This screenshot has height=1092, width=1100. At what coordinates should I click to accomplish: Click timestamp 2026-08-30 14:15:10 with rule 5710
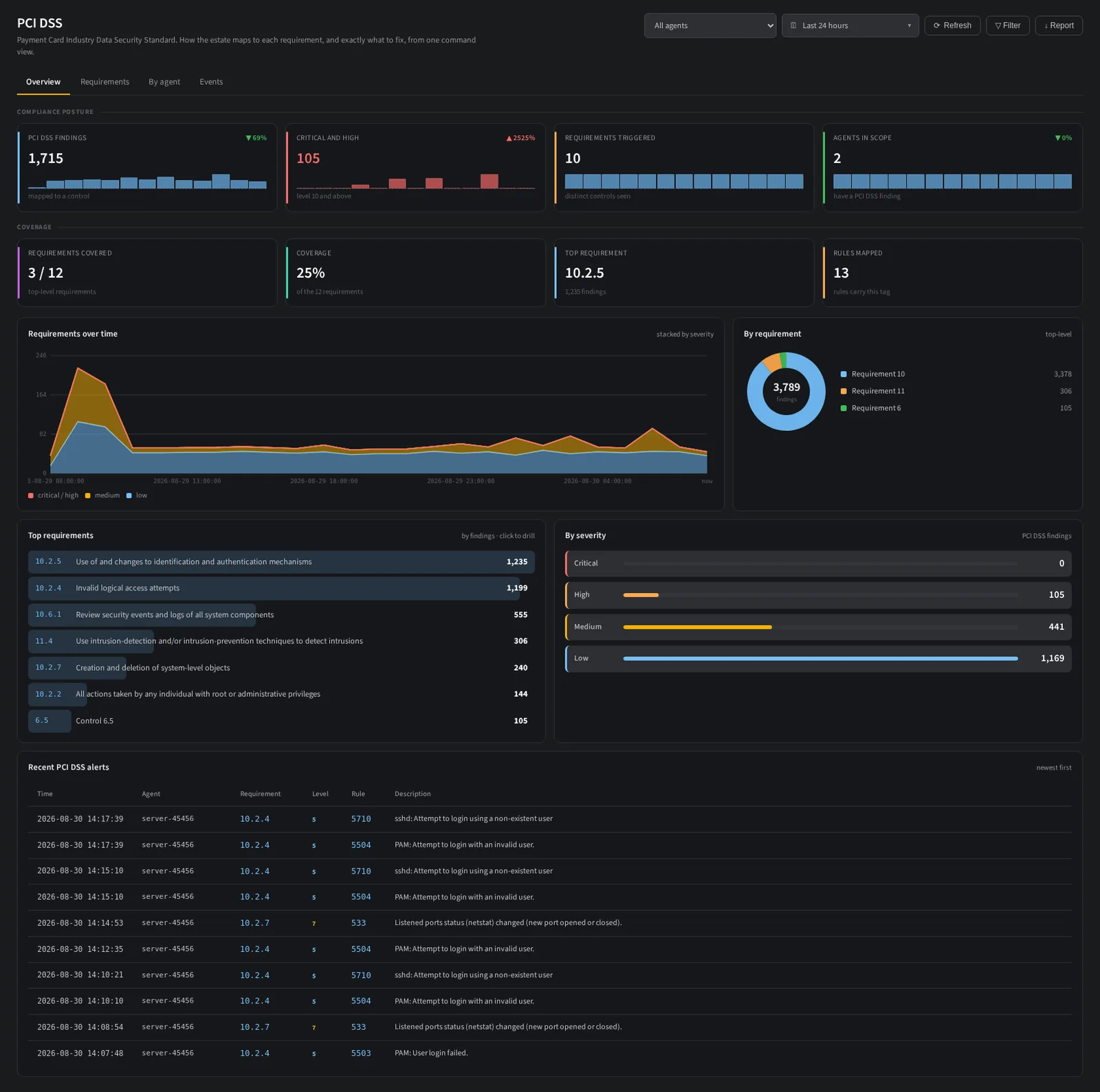pos(80,871)
